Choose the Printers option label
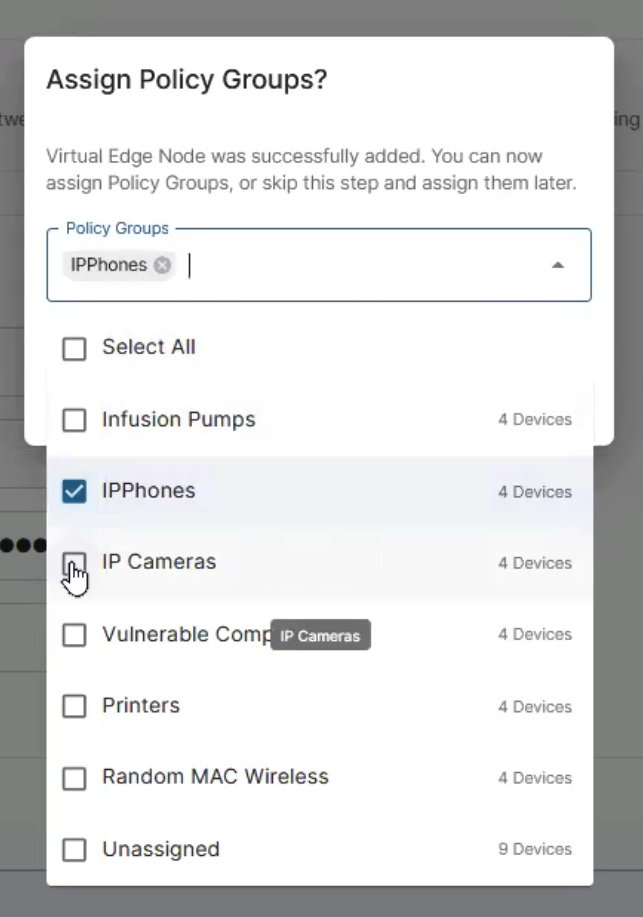 [141, 706]
